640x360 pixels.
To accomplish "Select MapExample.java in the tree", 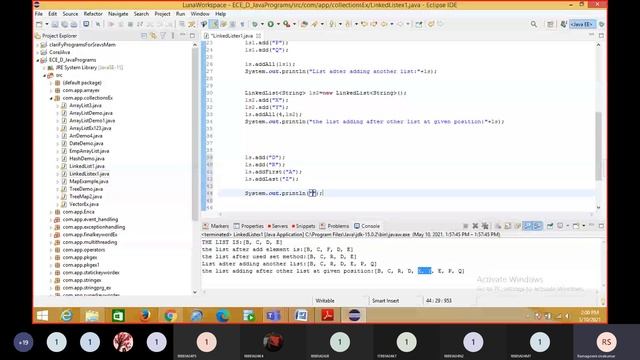I will click(89, 181).
